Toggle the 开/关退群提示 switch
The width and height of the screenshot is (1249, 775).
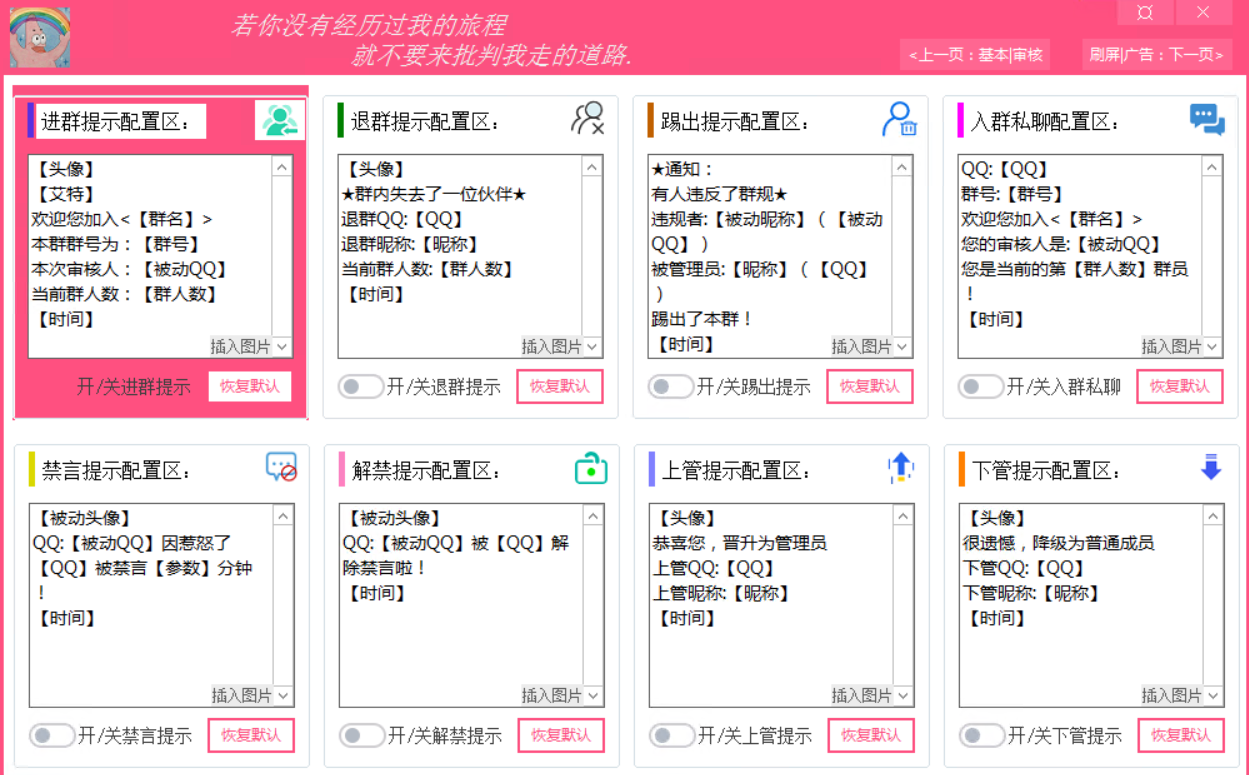[x=360, y=386]
